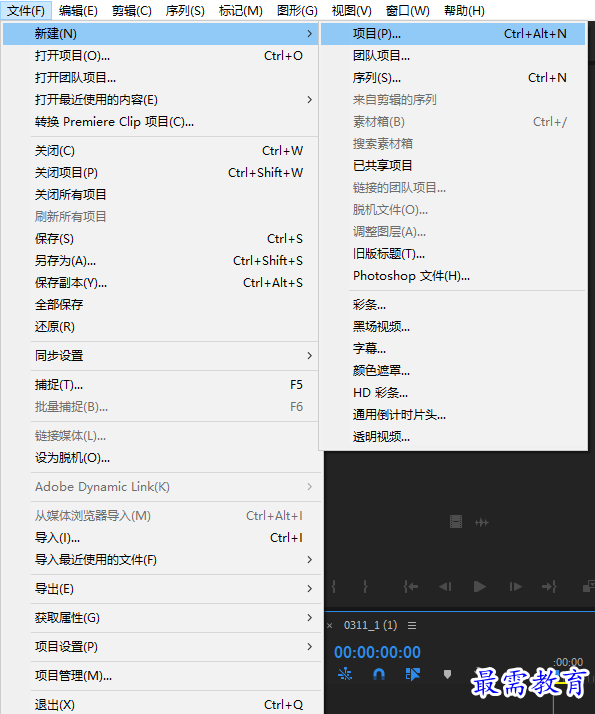Open the 图形(G) menu

(297, 10)
